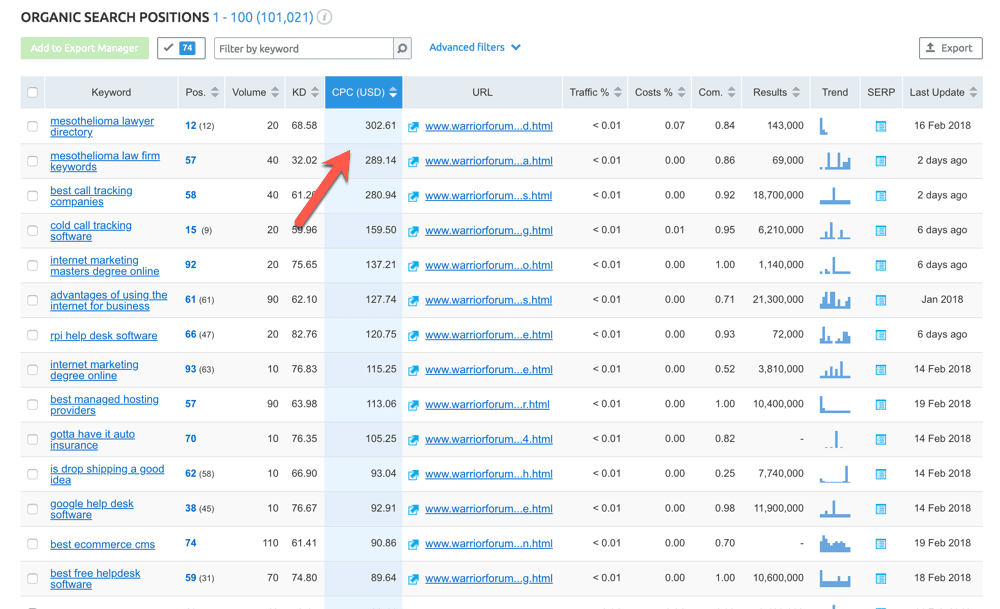The image size is (1000, 609).
Task: Open SERP icon on the "gotta have it auto insurance" row
Action: point(879,438)
